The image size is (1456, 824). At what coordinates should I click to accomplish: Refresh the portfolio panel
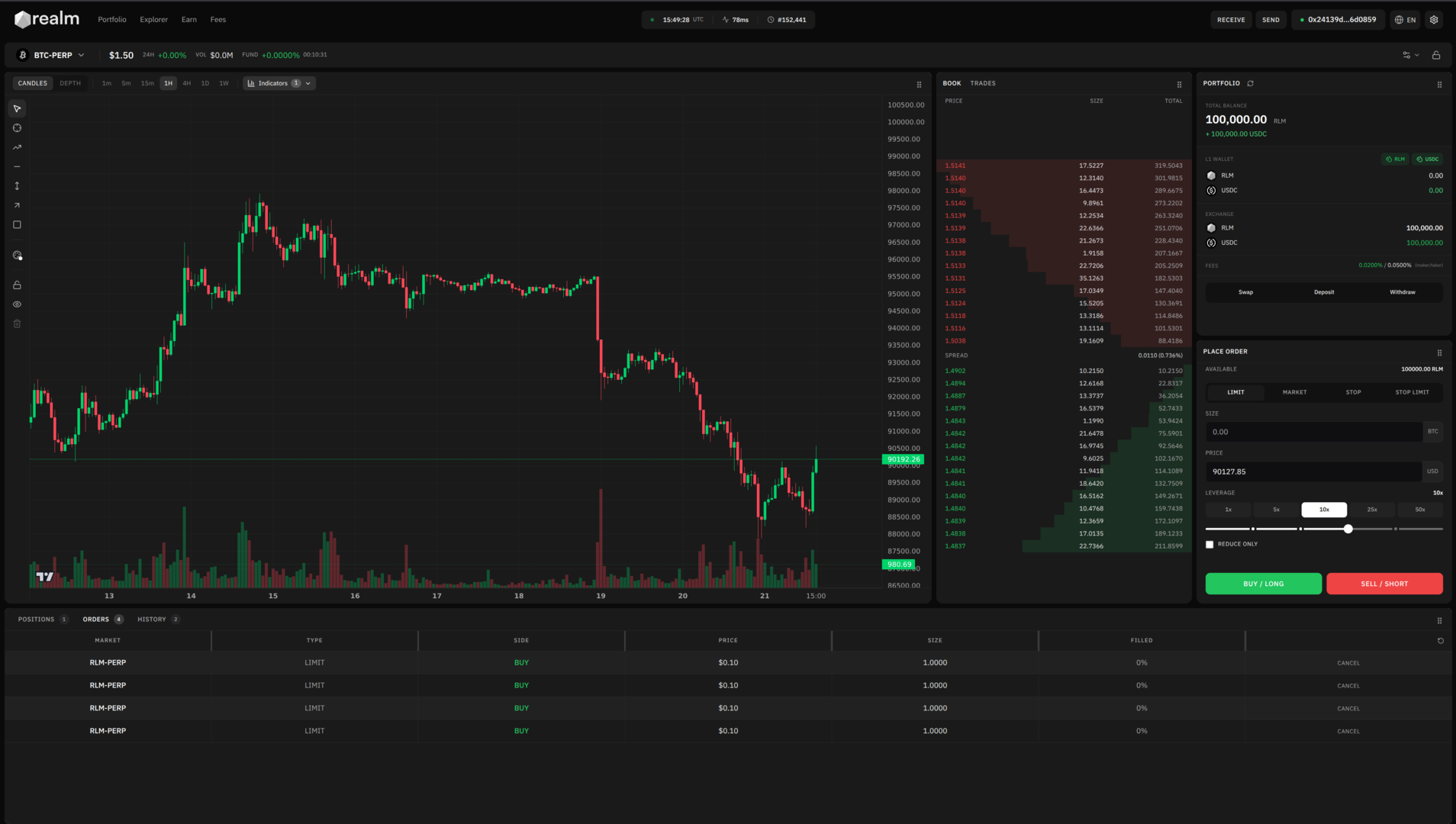point(1250,83)
